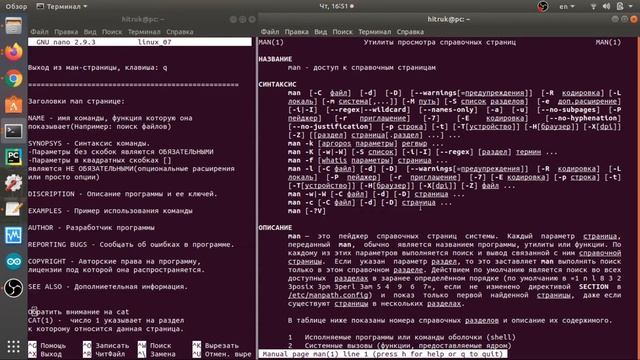Open the Терминал app menu in top bar
Image resolution: width=640 pixels, height=360 pixels.
click(62, 6)
